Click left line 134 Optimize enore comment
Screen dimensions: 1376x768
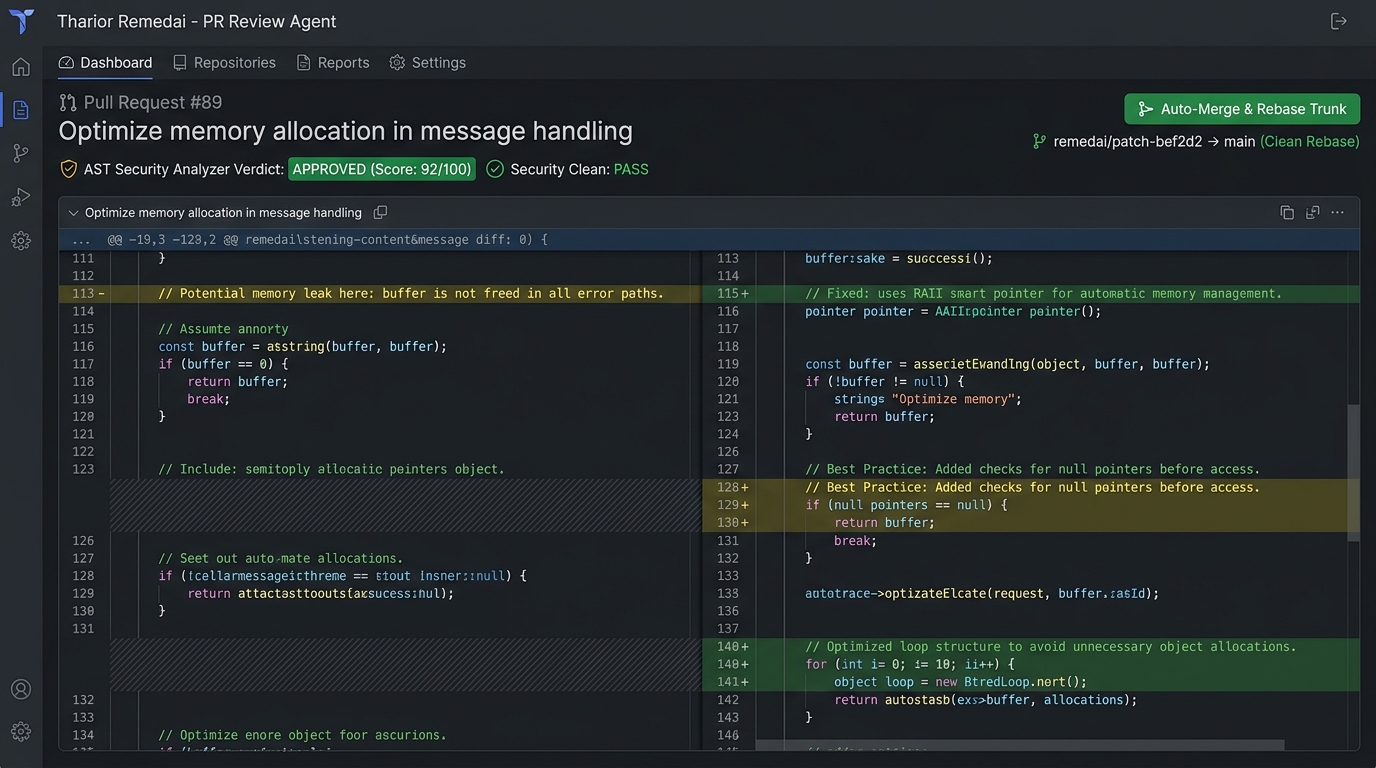tap(302, 735)
